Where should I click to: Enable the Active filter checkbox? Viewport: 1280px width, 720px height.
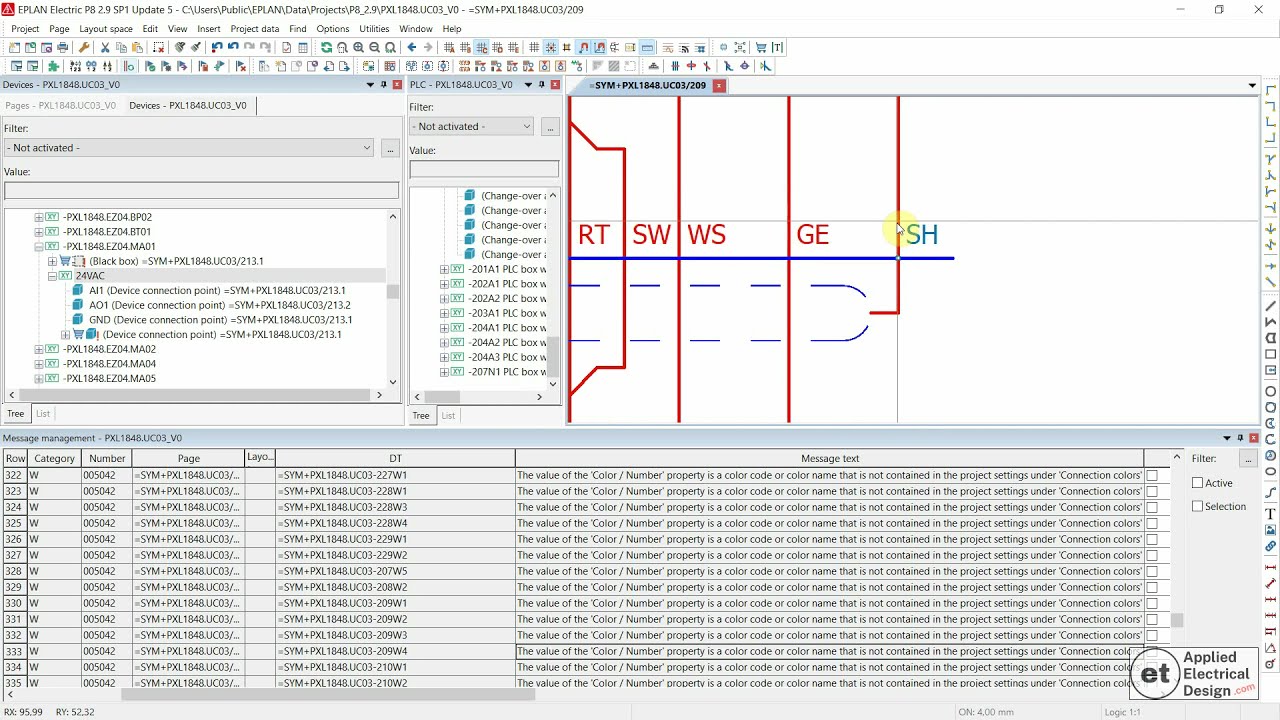click(x=1198, y=483)
